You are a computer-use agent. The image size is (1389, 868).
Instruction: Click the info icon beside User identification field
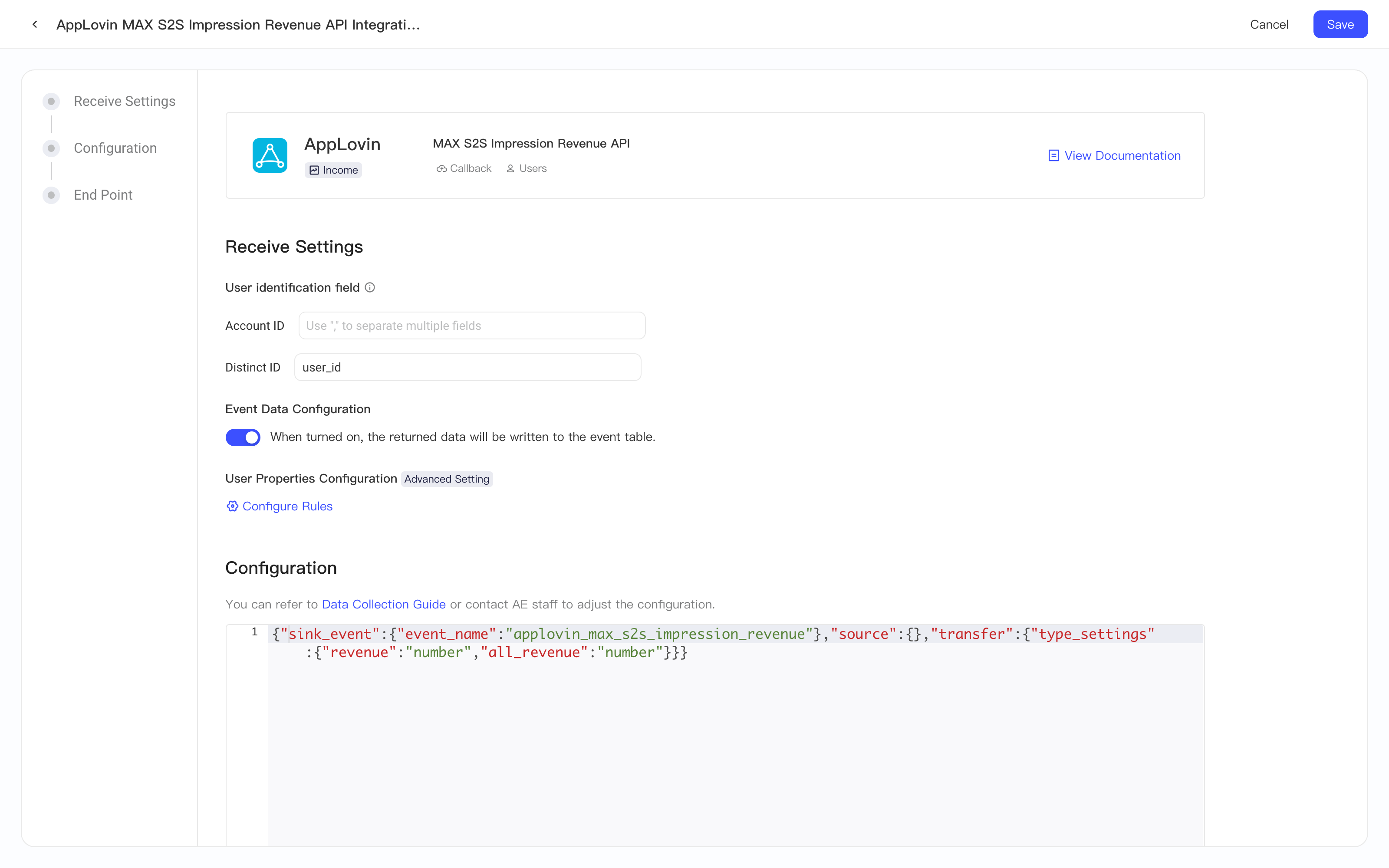tap(370, 288)
